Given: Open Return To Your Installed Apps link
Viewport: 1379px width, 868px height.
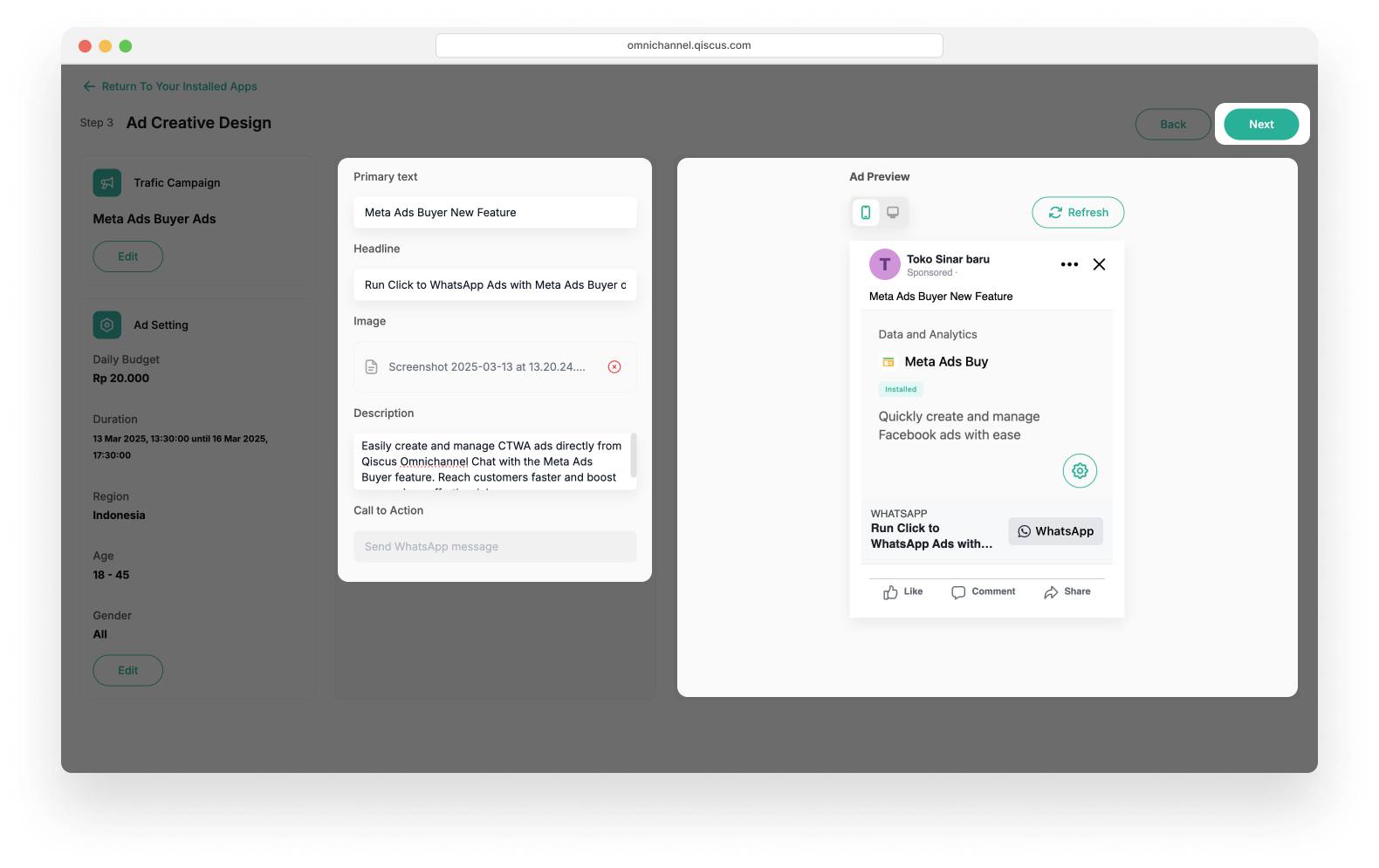Looking at the screenshot, I should [179, 86].
